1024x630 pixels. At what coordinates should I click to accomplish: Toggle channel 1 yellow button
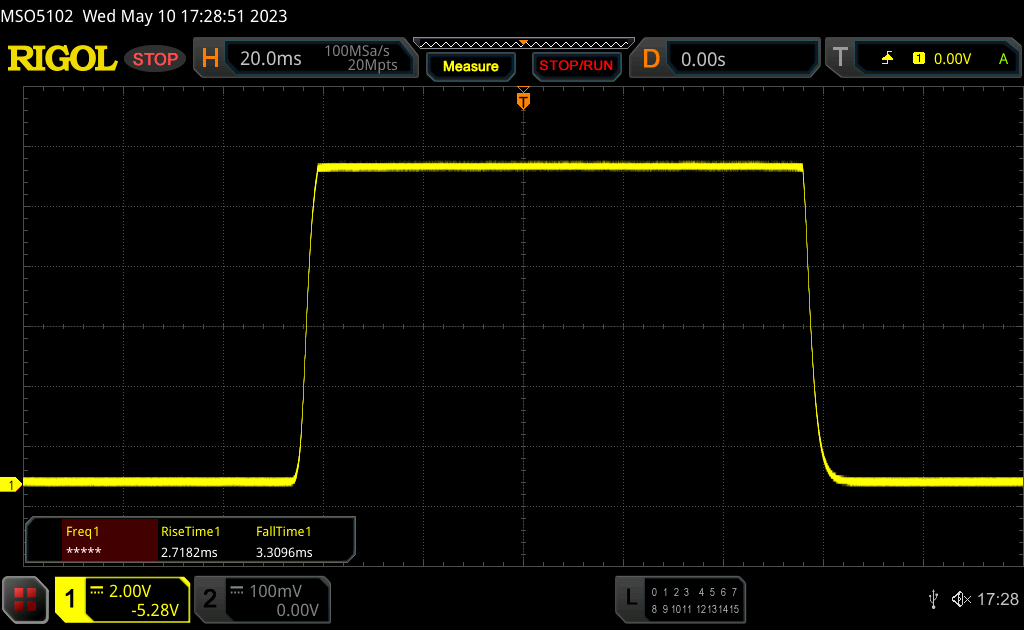coord(71,599)
